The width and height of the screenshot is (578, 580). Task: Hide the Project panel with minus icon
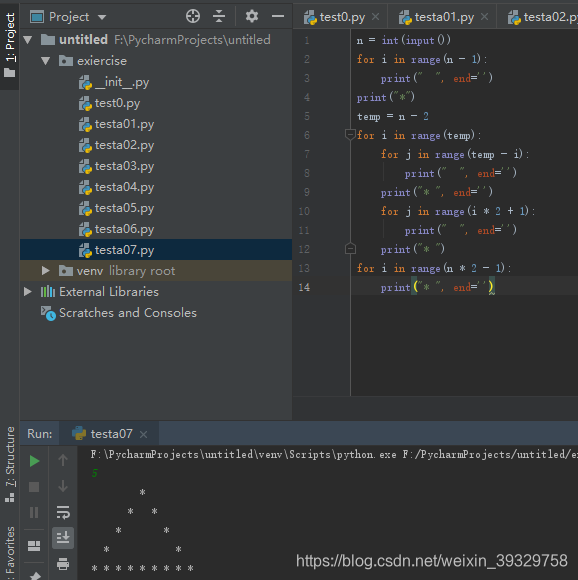(x=278, y=16)
